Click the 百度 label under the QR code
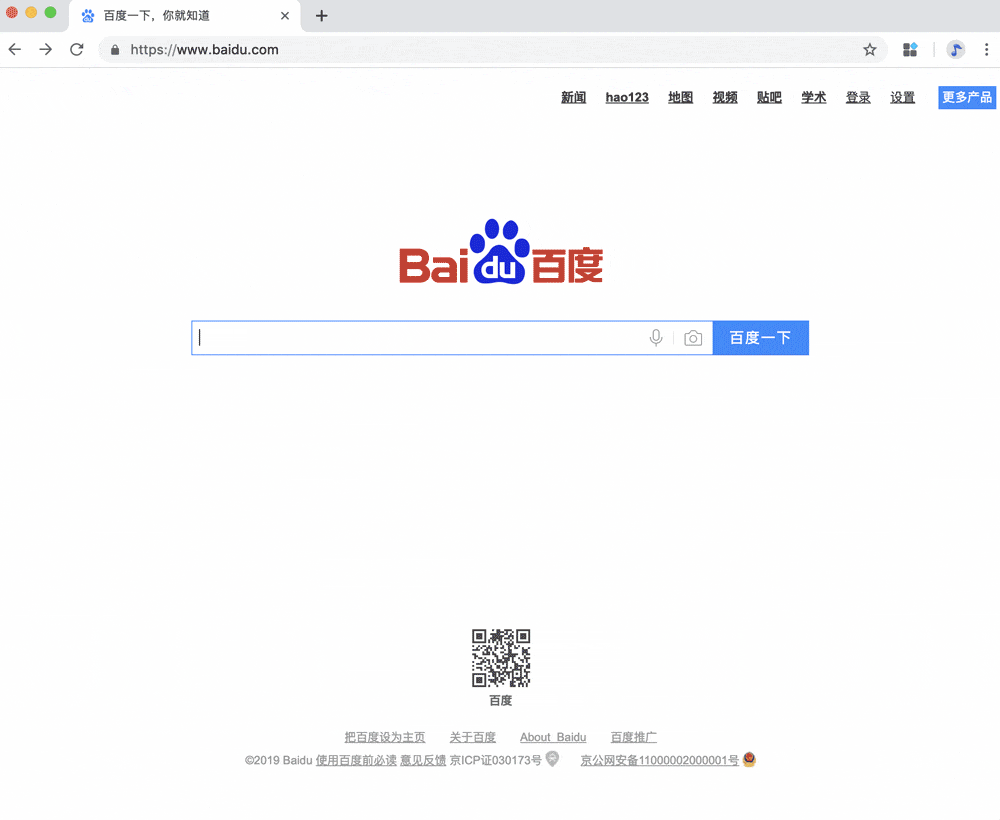The height and width of the screenshot is (820, 1000). [x=501, y=700]
